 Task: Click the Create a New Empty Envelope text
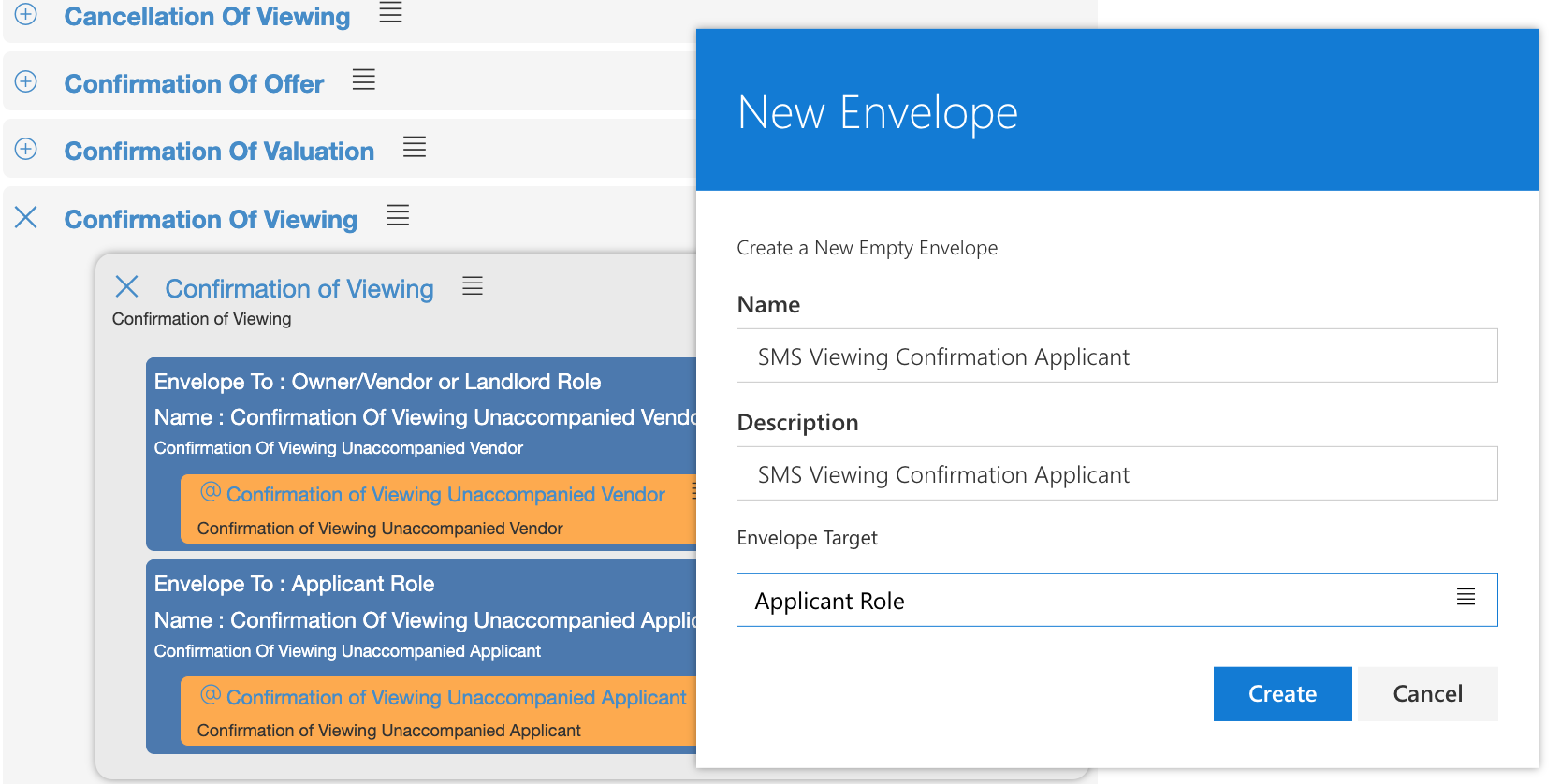click(x=867, y=248)
